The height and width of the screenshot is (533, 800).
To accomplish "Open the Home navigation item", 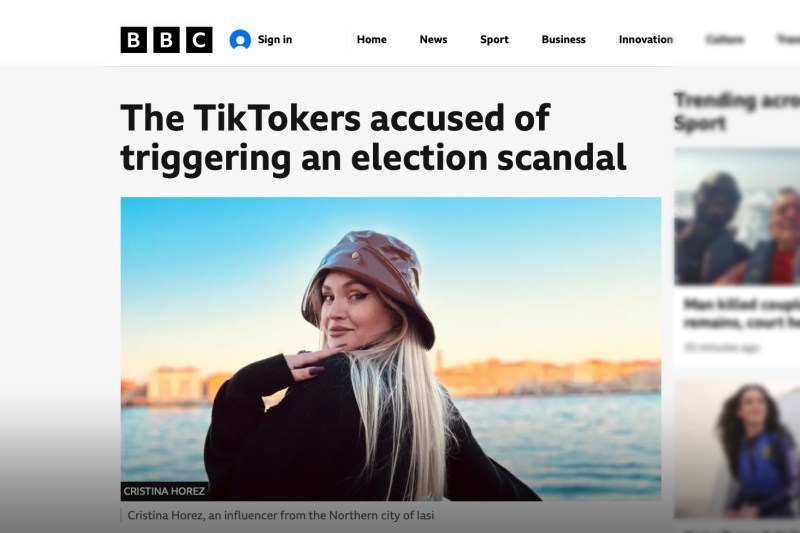I will click(x=371, y=40).
